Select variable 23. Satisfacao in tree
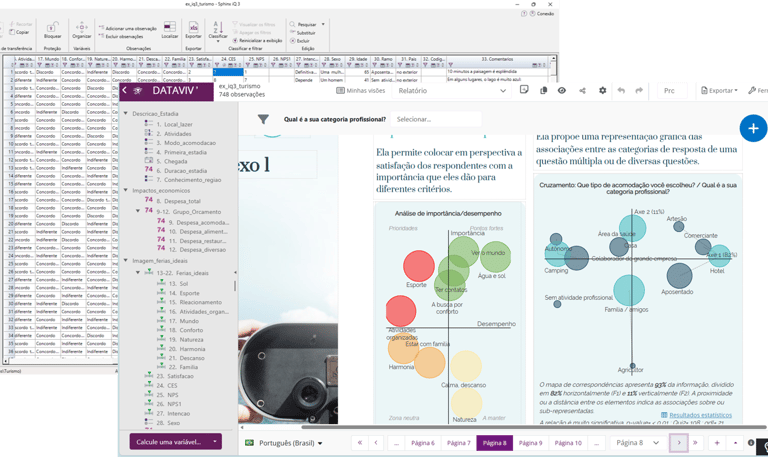 tap(175, 376)
